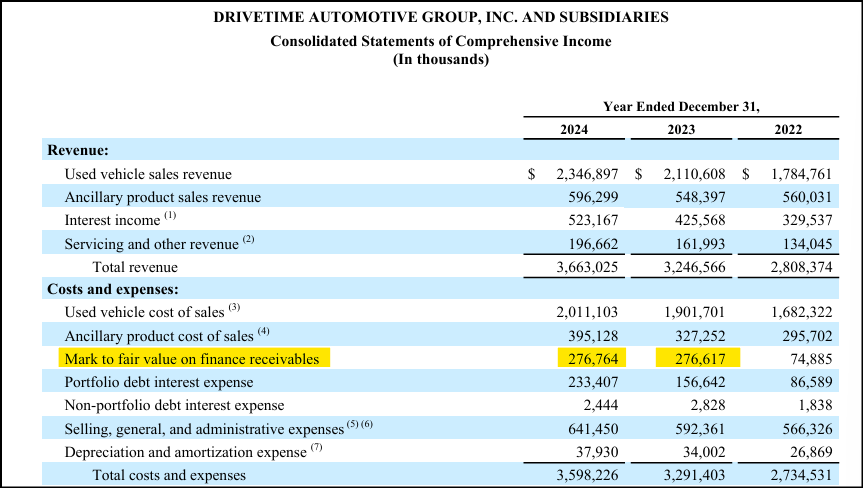Select the 2022 value 1,784,761
This screenshot has height=488, width=863.
tap(801, 174)
